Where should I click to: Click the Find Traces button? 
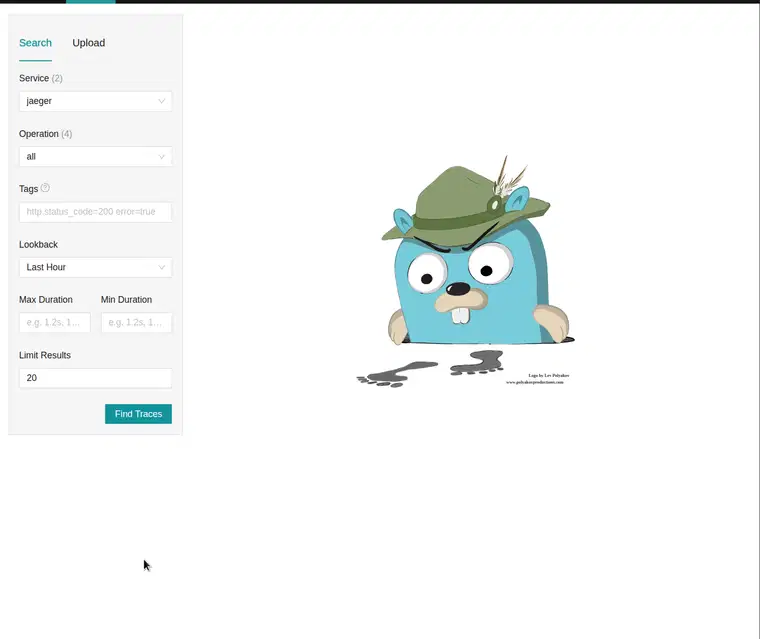point(138,414)
